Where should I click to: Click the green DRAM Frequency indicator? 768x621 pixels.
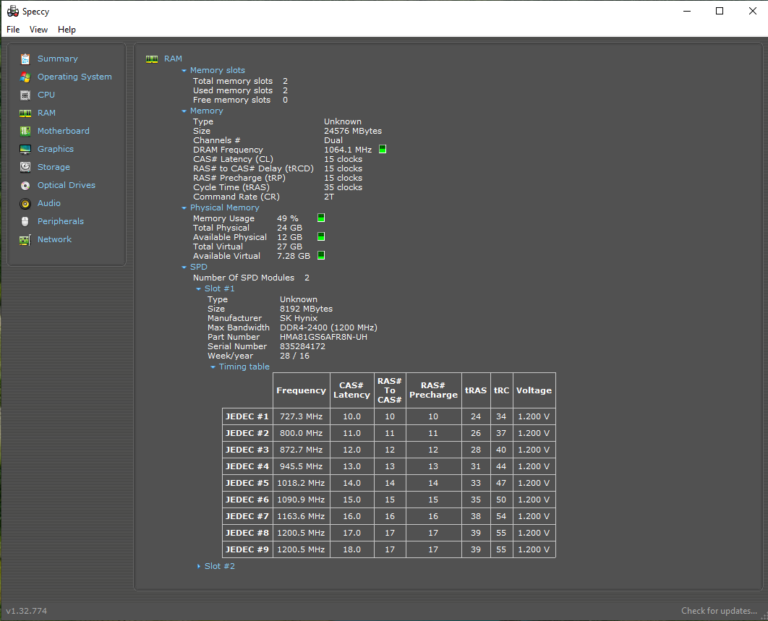(382, 150)
